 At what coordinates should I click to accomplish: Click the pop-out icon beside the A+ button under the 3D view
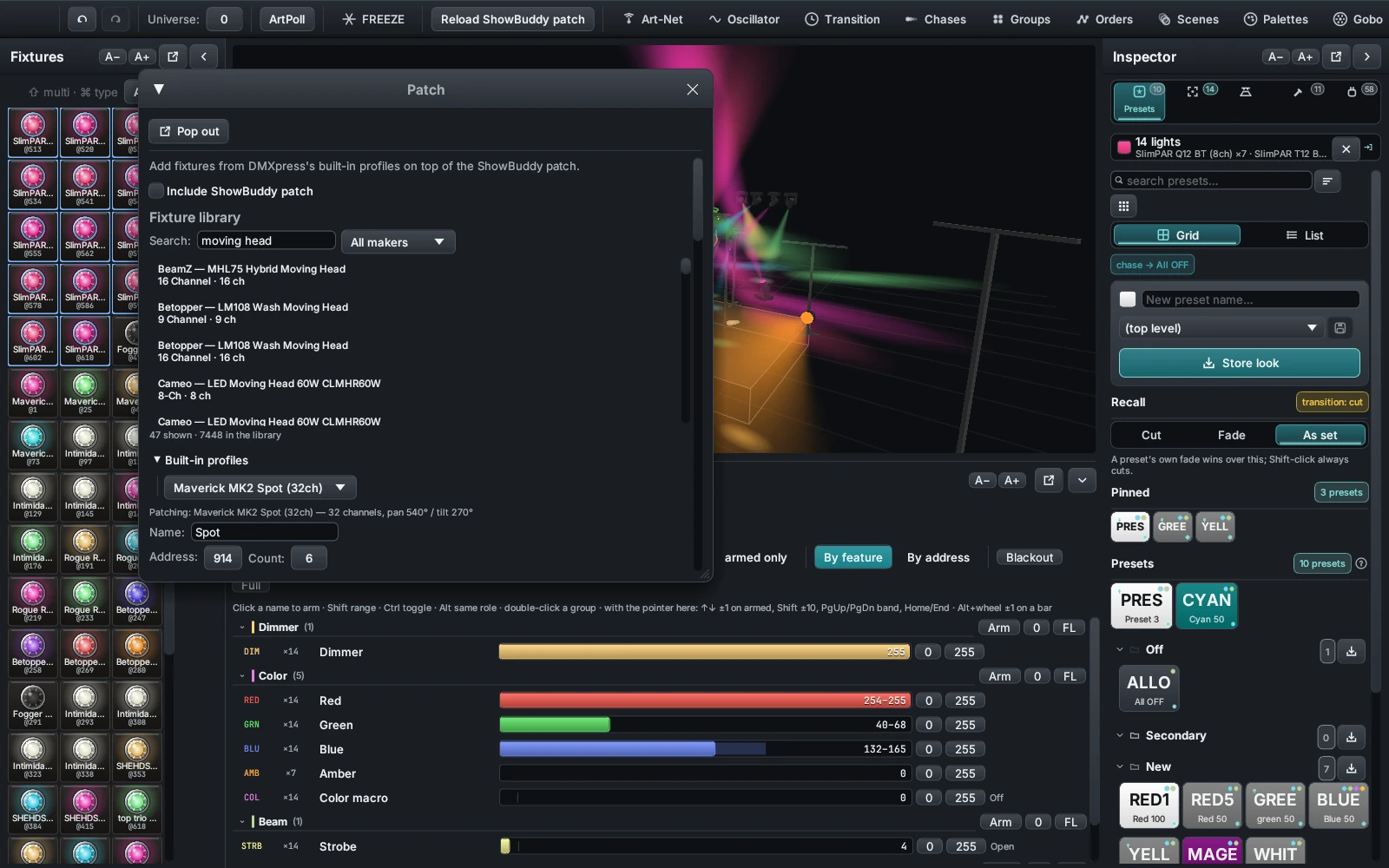point(1049,480)
